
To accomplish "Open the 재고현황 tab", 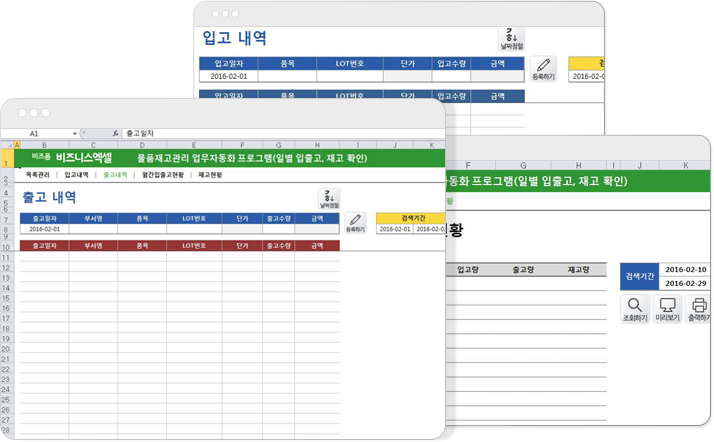I will pos(210,175).
